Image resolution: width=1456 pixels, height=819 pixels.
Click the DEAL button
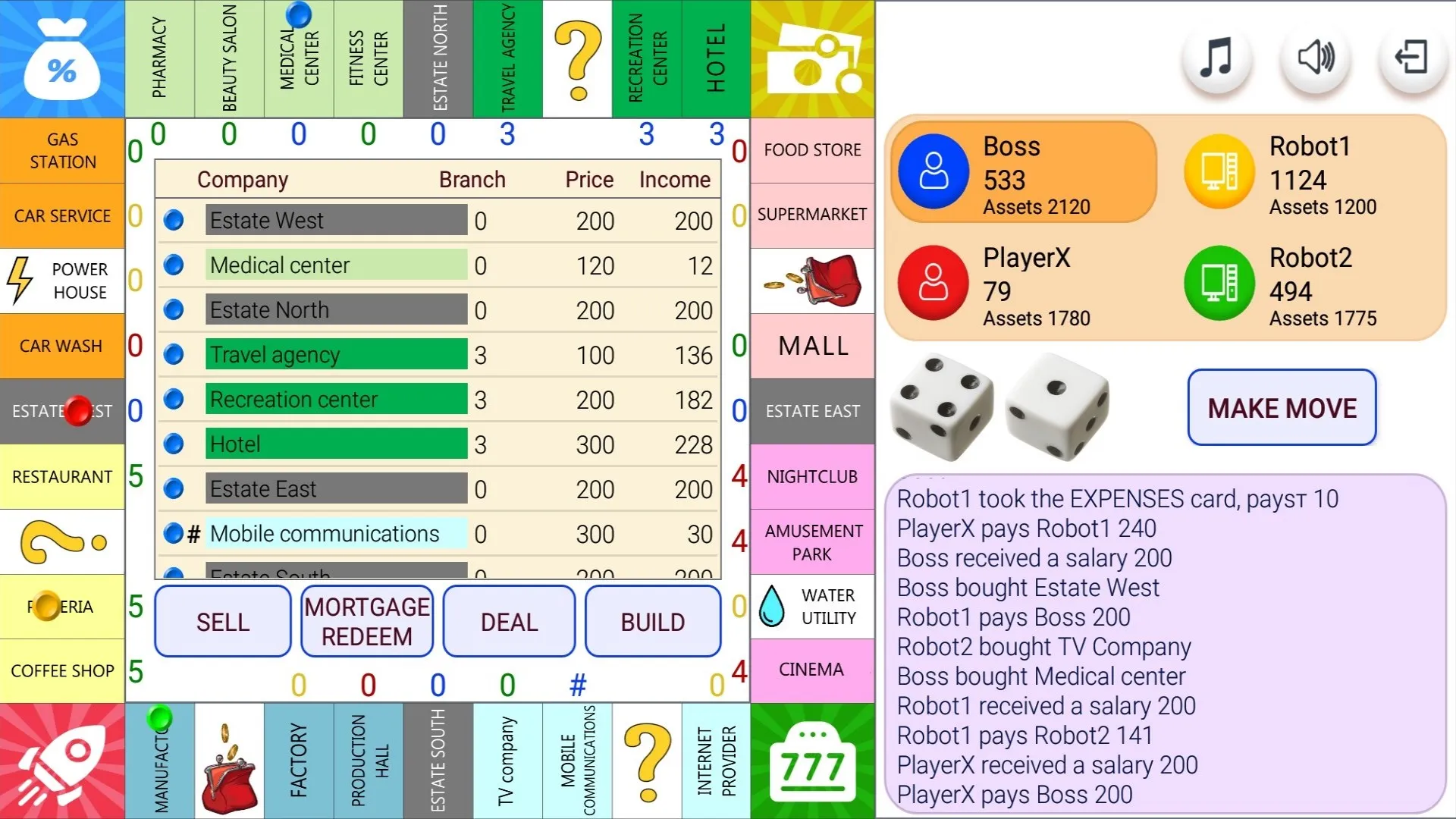point(507,621)
